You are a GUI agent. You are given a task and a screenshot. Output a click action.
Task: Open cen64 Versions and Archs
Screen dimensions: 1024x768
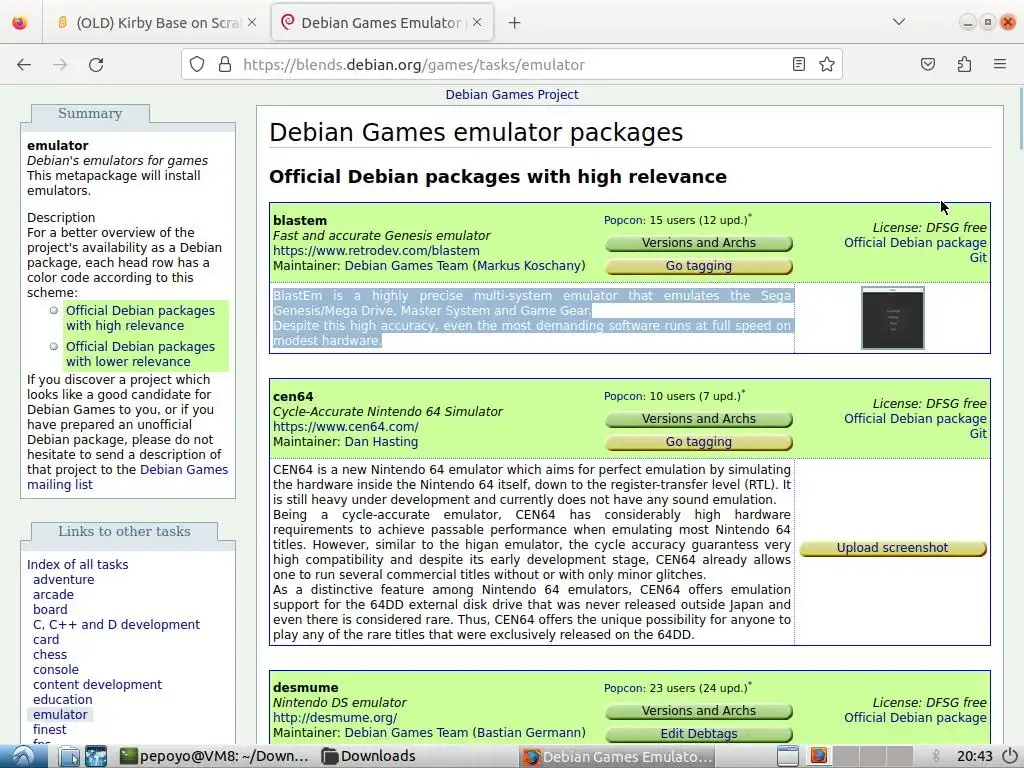[699, 419]
